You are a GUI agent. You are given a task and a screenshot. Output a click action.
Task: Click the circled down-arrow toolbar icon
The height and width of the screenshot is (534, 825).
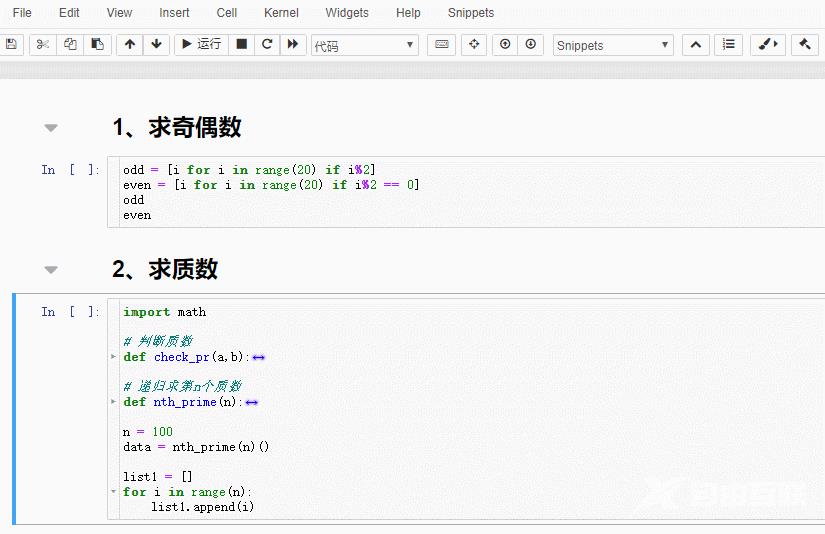point(530,44)
